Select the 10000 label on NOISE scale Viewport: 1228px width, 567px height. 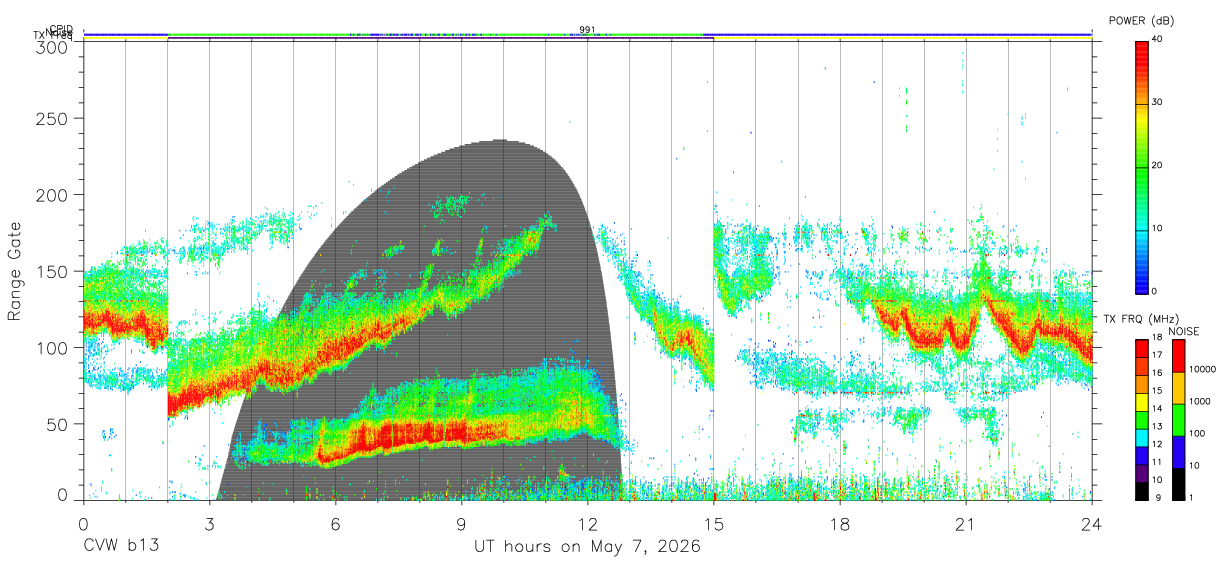pos(1201,369)
